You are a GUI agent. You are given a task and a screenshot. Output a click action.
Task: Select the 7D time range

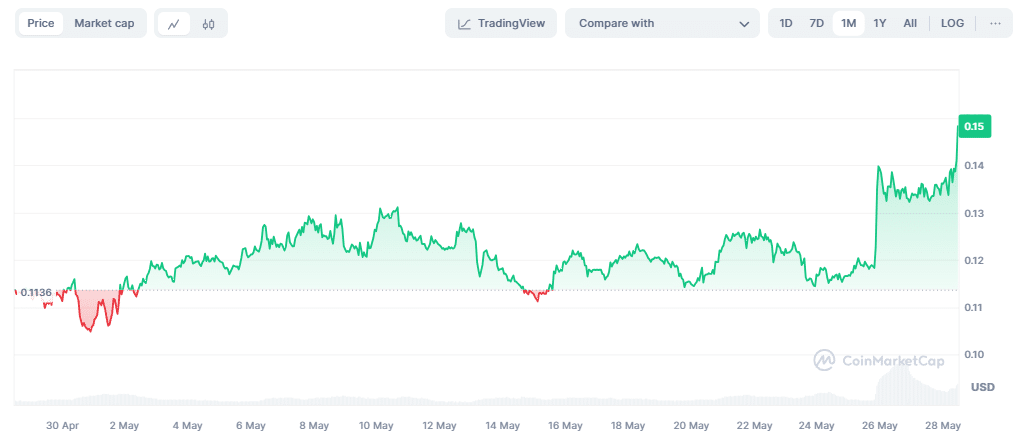coord(816,23)
